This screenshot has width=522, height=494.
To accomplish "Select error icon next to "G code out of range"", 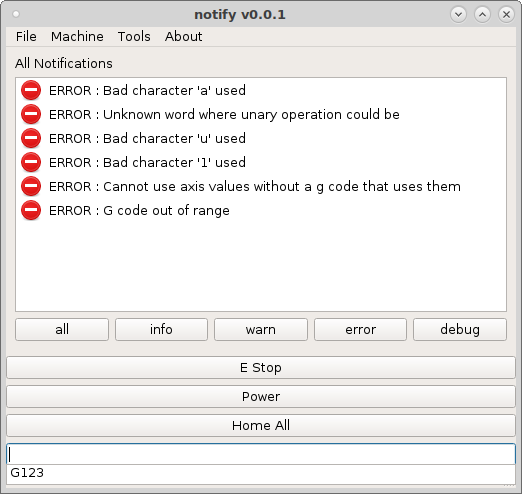I will 31,210.
